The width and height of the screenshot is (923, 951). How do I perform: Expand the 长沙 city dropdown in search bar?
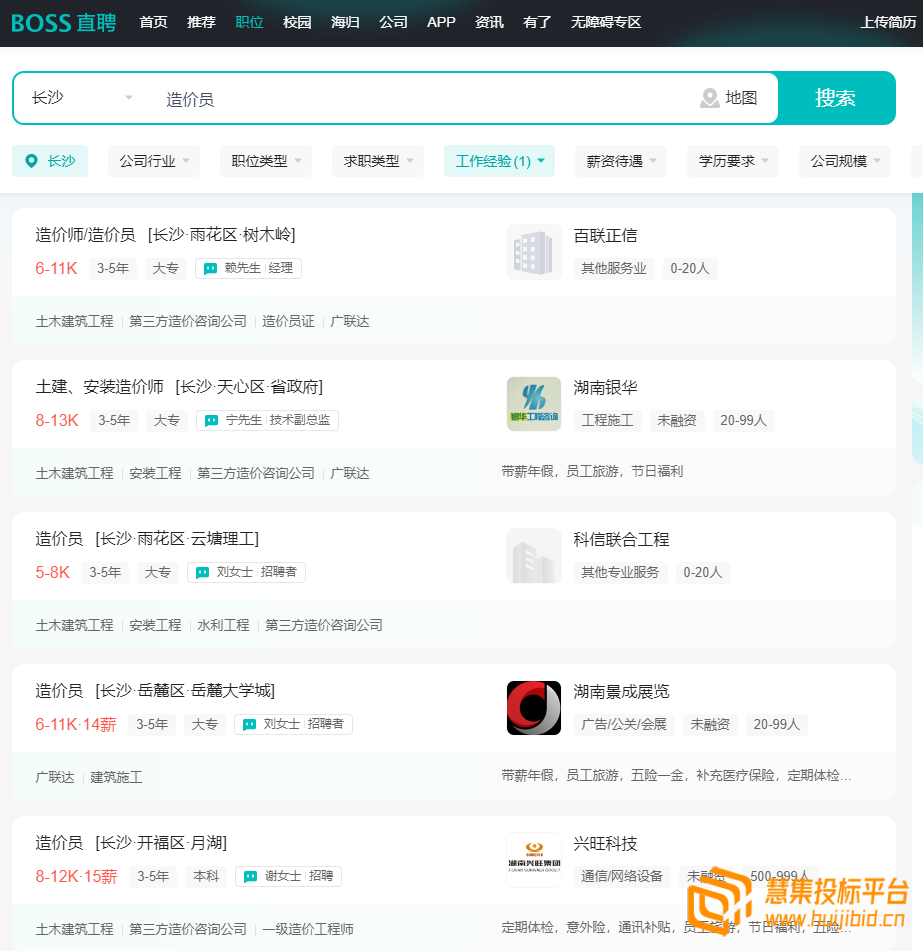click(82, 98)
